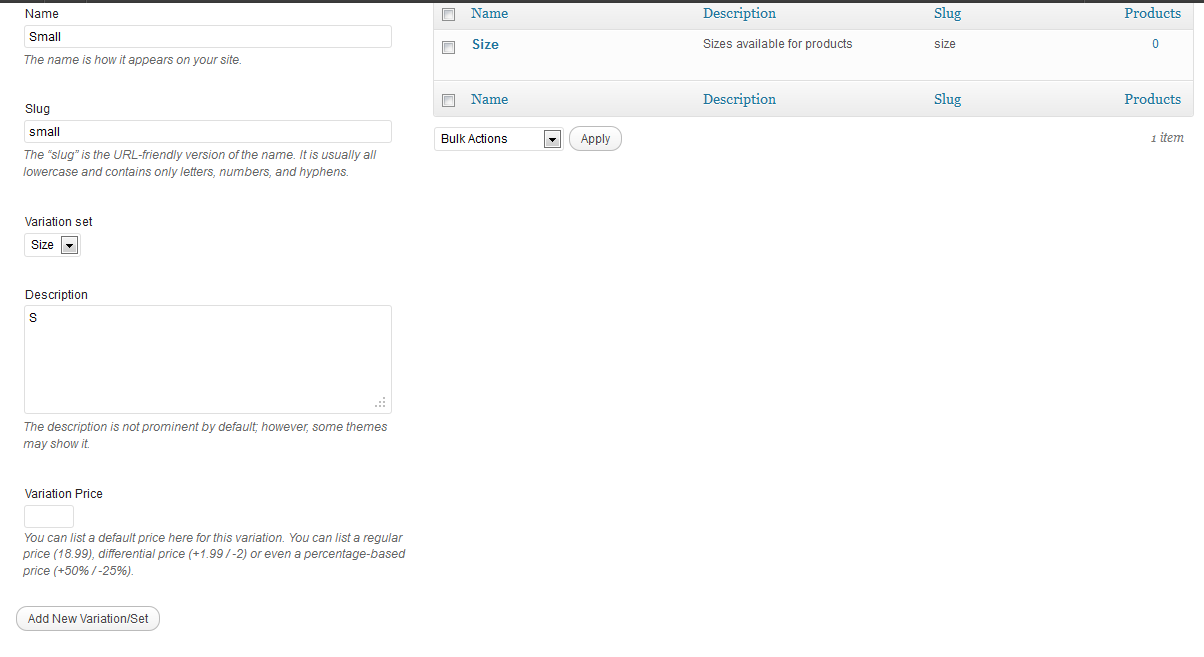1204x657 pixels.
Task: Toggle select-all checkbox in table header
Action: 448,14
